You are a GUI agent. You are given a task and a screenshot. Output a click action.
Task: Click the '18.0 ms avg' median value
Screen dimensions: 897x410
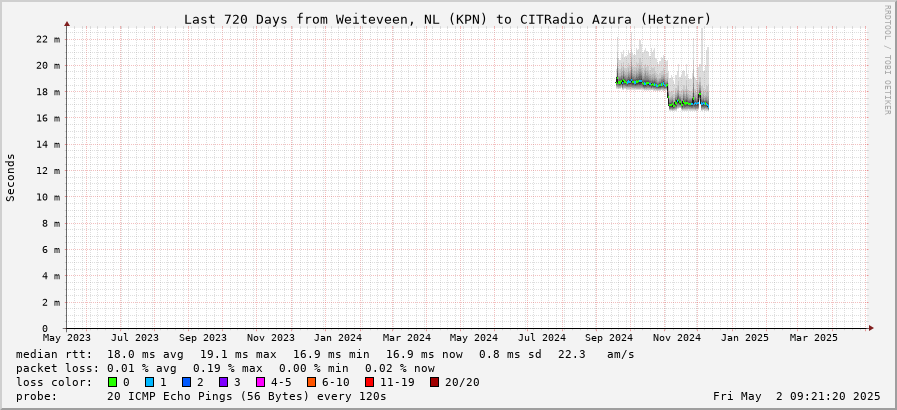[145, 355]
